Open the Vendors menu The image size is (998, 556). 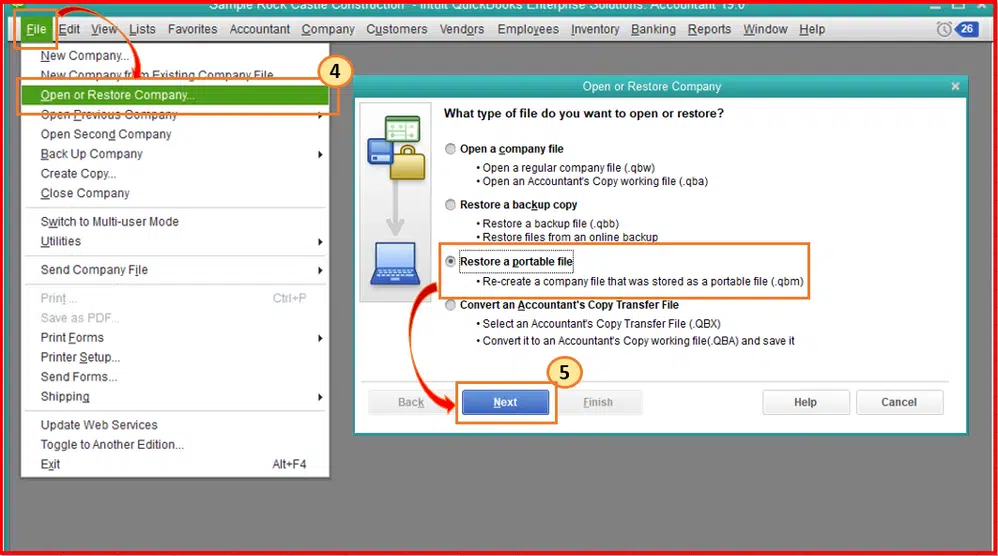point(461,29)
